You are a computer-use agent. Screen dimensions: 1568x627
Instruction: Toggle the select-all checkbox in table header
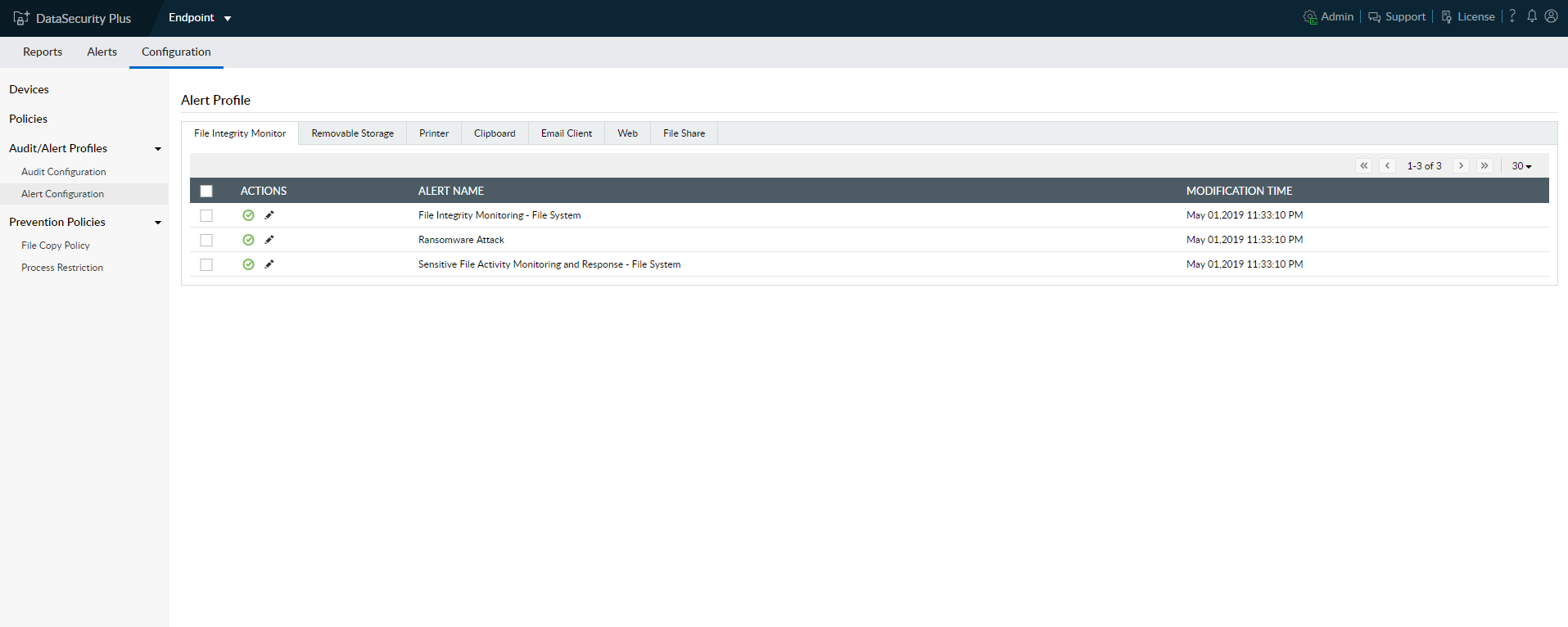206,191
